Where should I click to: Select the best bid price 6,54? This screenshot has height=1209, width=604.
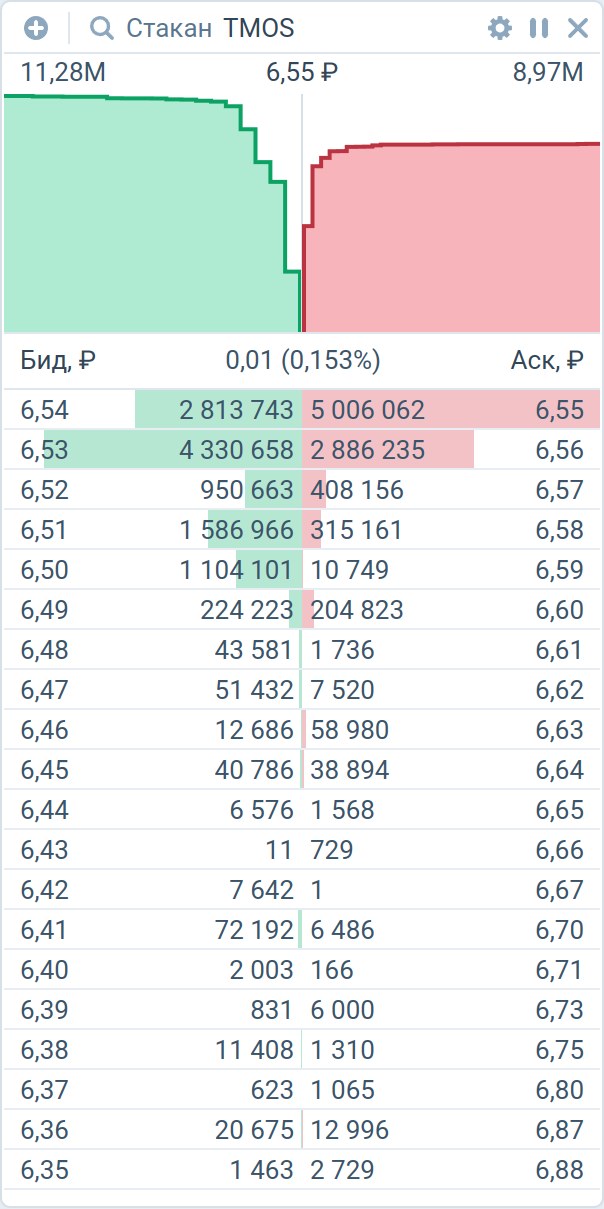pyautogui.click(x=45, y=410)
